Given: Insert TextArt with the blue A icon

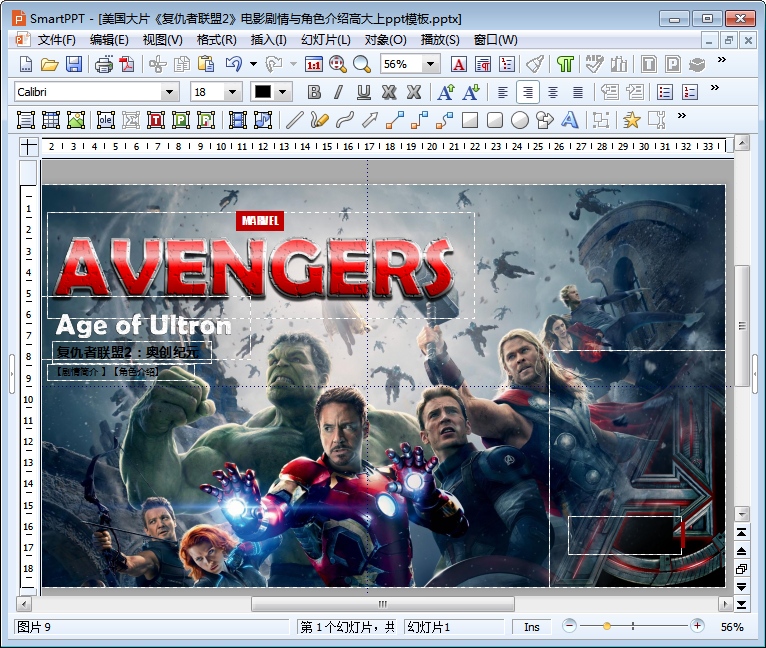Looking at the screenshot, I should [570, 120].
